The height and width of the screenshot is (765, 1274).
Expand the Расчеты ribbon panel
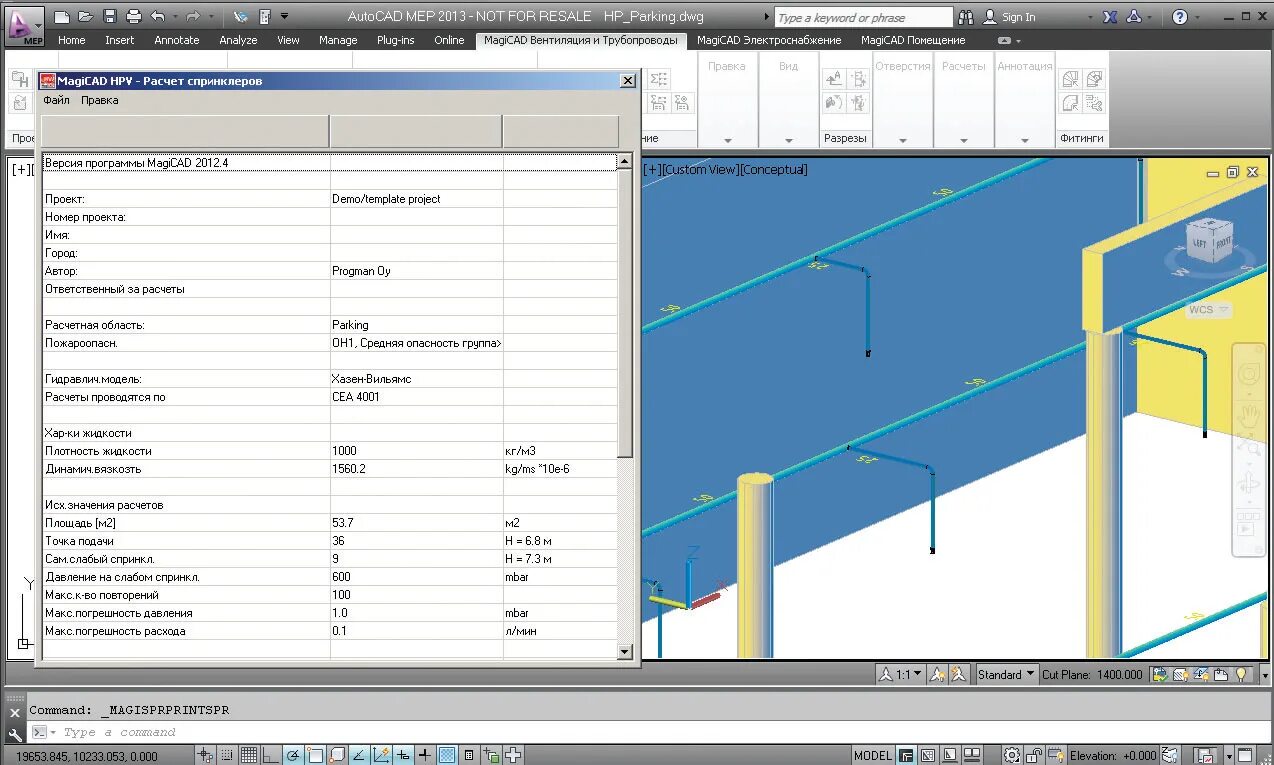point(964,141)
